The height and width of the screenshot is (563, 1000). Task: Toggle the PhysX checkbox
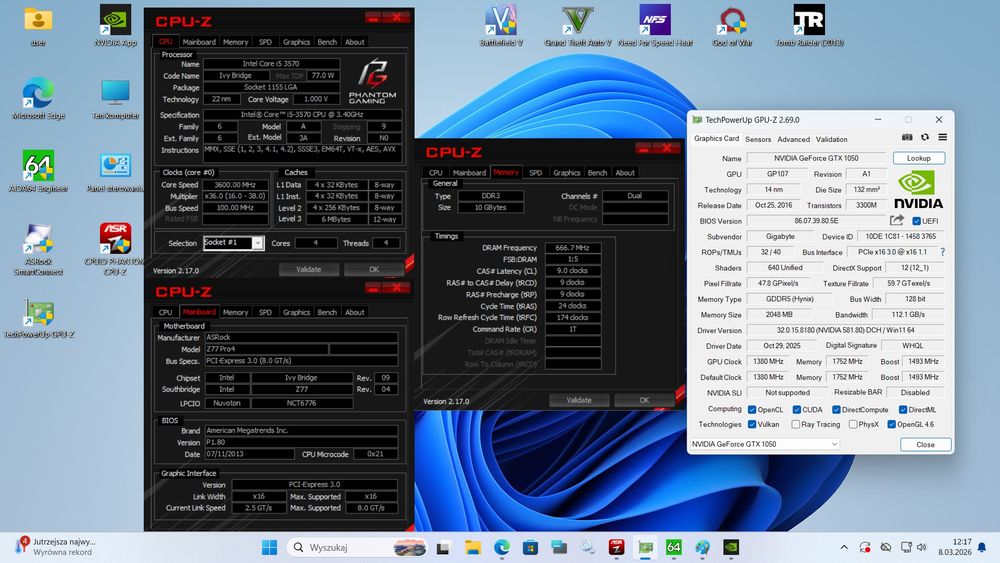pyautogui.click(x=852, y=424)
